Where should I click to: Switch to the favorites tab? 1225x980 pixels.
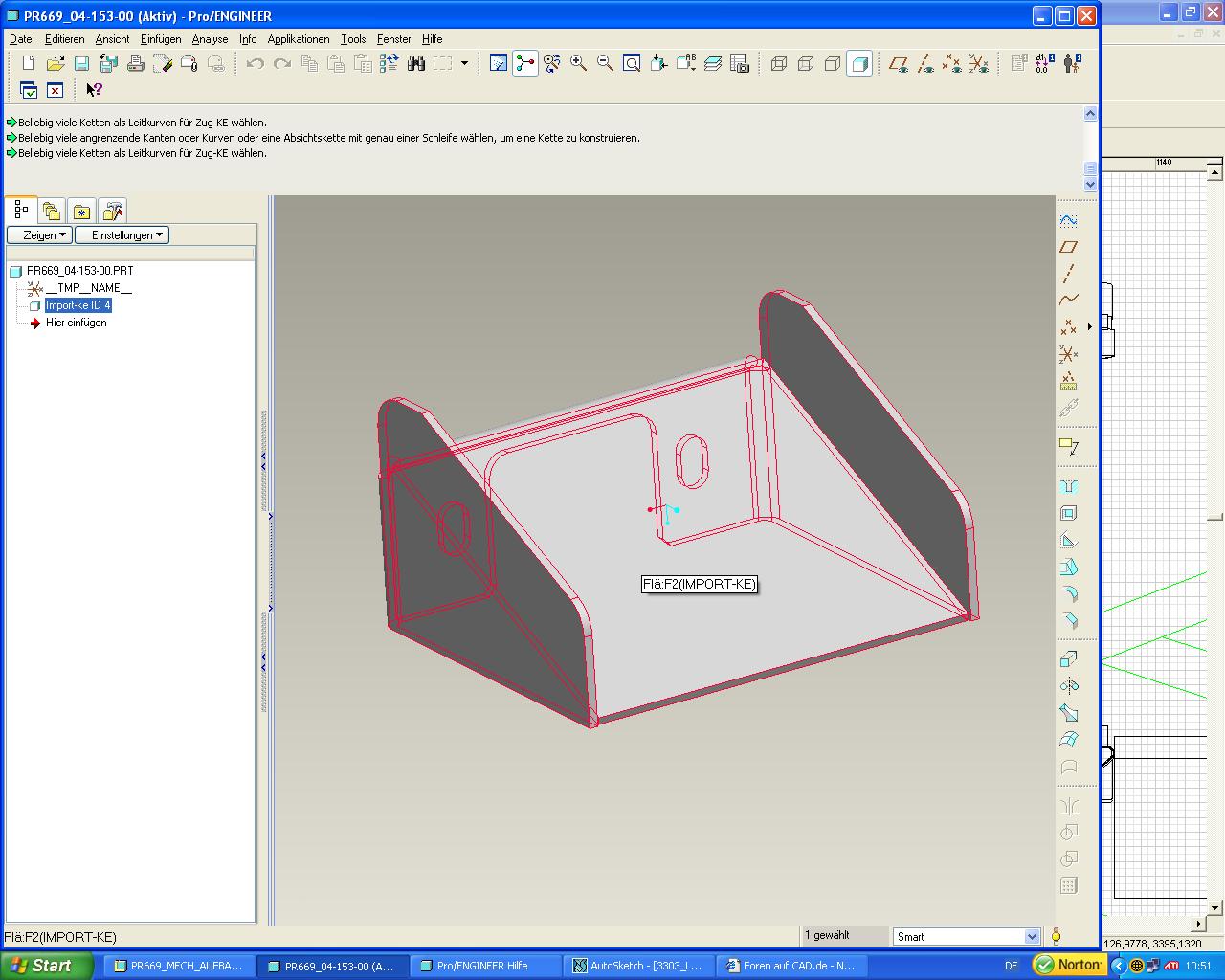tap(82, 212)
